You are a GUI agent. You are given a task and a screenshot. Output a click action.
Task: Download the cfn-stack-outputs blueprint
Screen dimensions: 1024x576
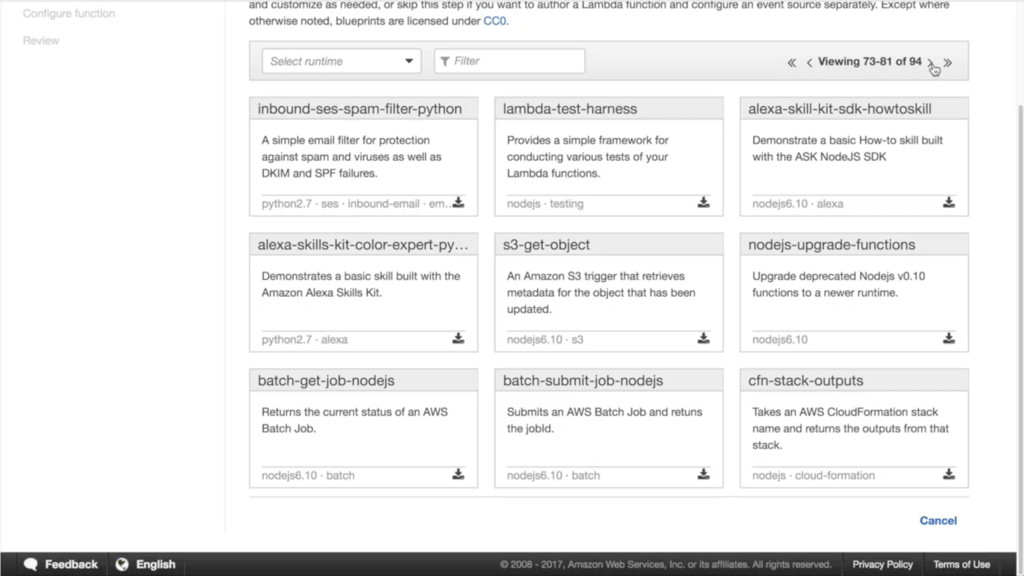coord(949,474)
